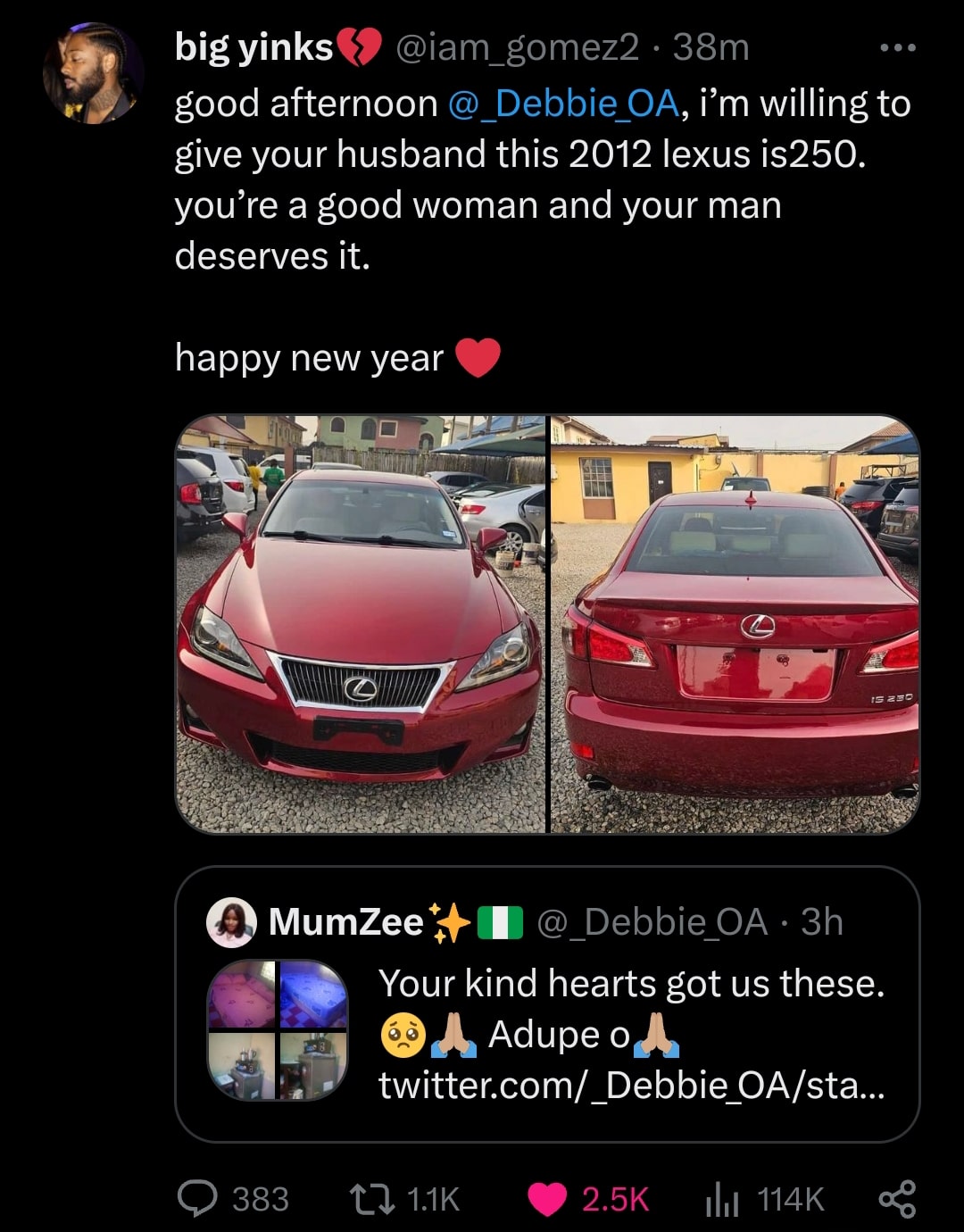Viewport: 964px width, 1232px height.
Task: Open the twitter.com/_Debbie_OA/sta... link
Action: pos(631,1086)
